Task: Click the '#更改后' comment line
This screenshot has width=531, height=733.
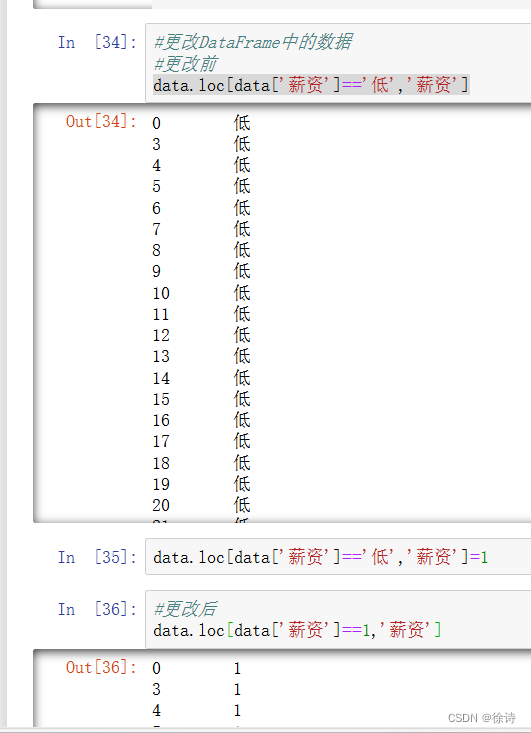Action: click(x=185, y=609)
